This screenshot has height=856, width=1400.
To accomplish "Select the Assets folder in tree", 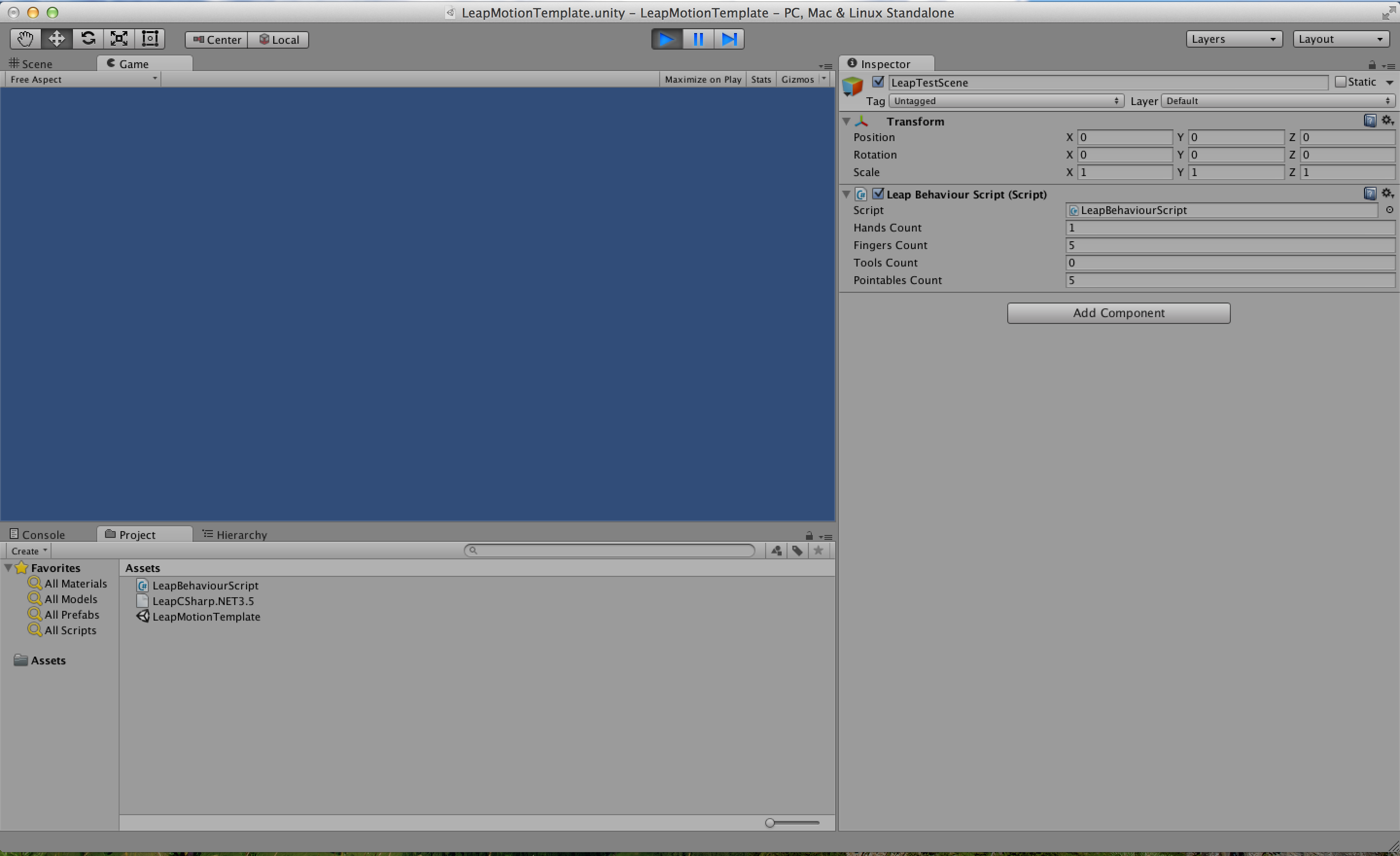I will coord(40,660).
